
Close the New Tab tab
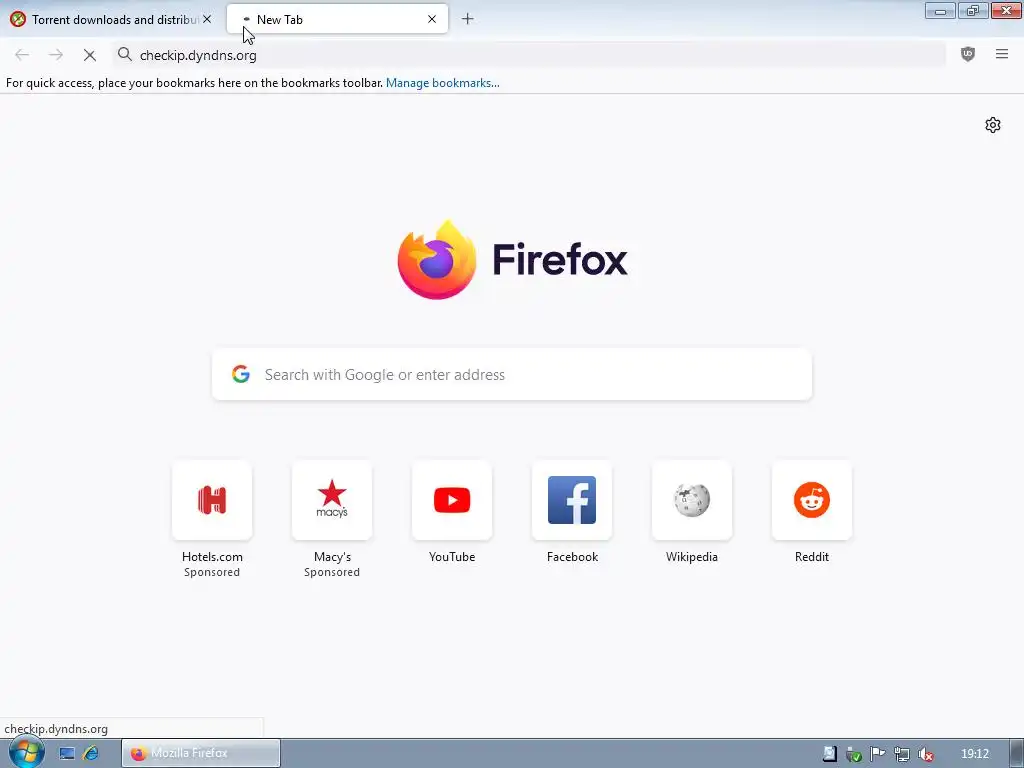click(x=432, y=20)
